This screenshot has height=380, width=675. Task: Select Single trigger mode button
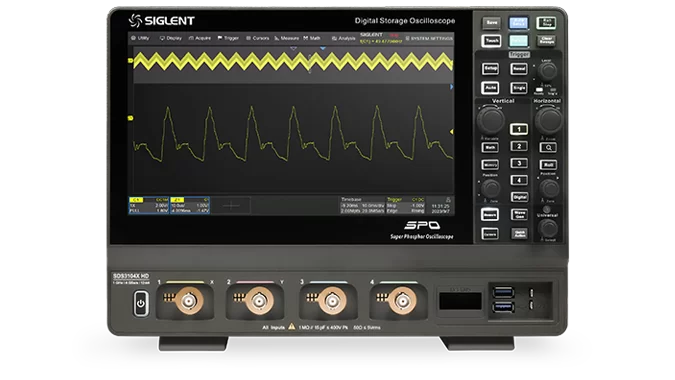pyautogui.click(x=518, y=88)
